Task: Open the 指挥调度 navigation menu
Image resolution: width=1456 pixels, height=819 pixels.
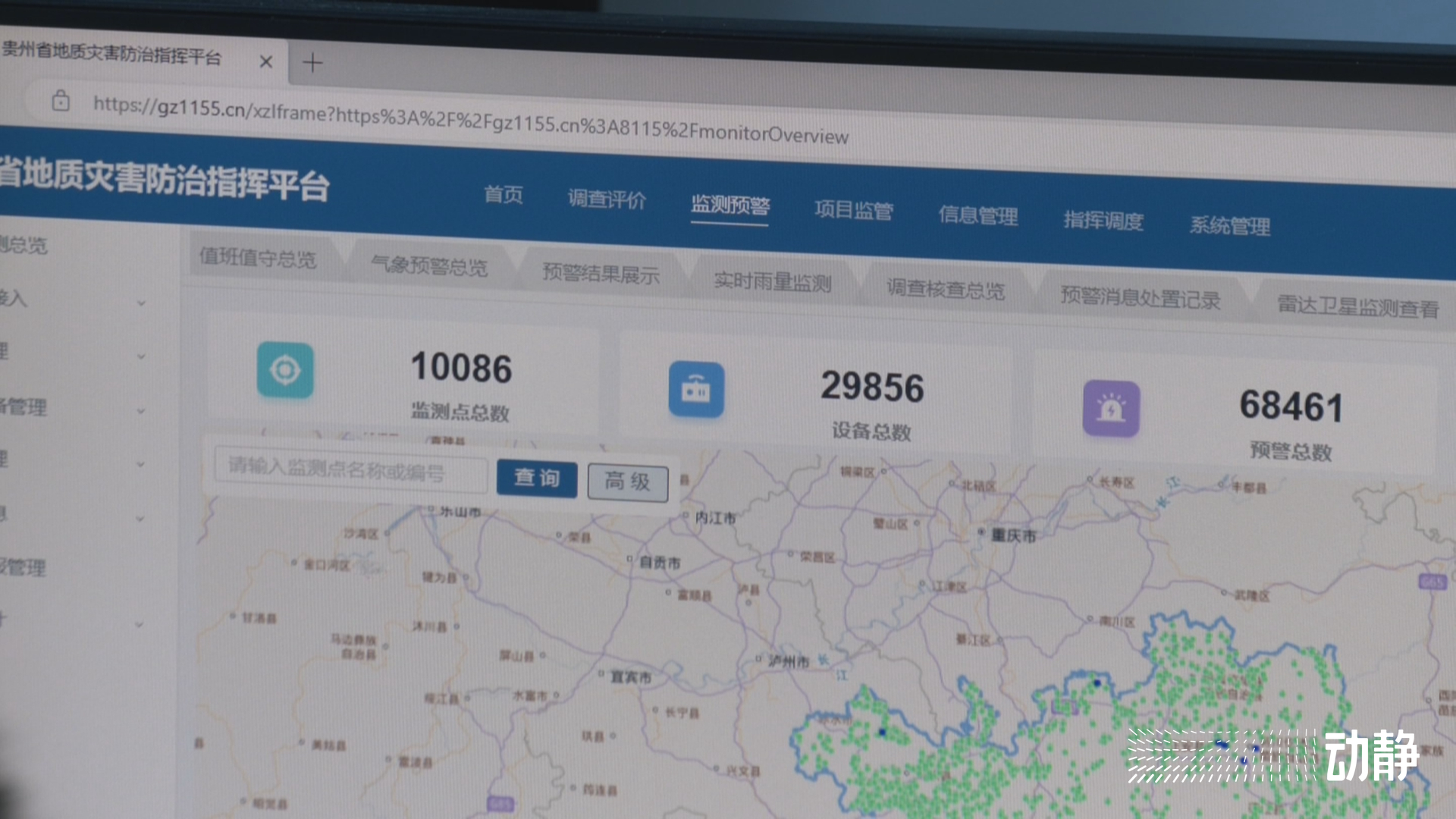Action: (1103, 221)
